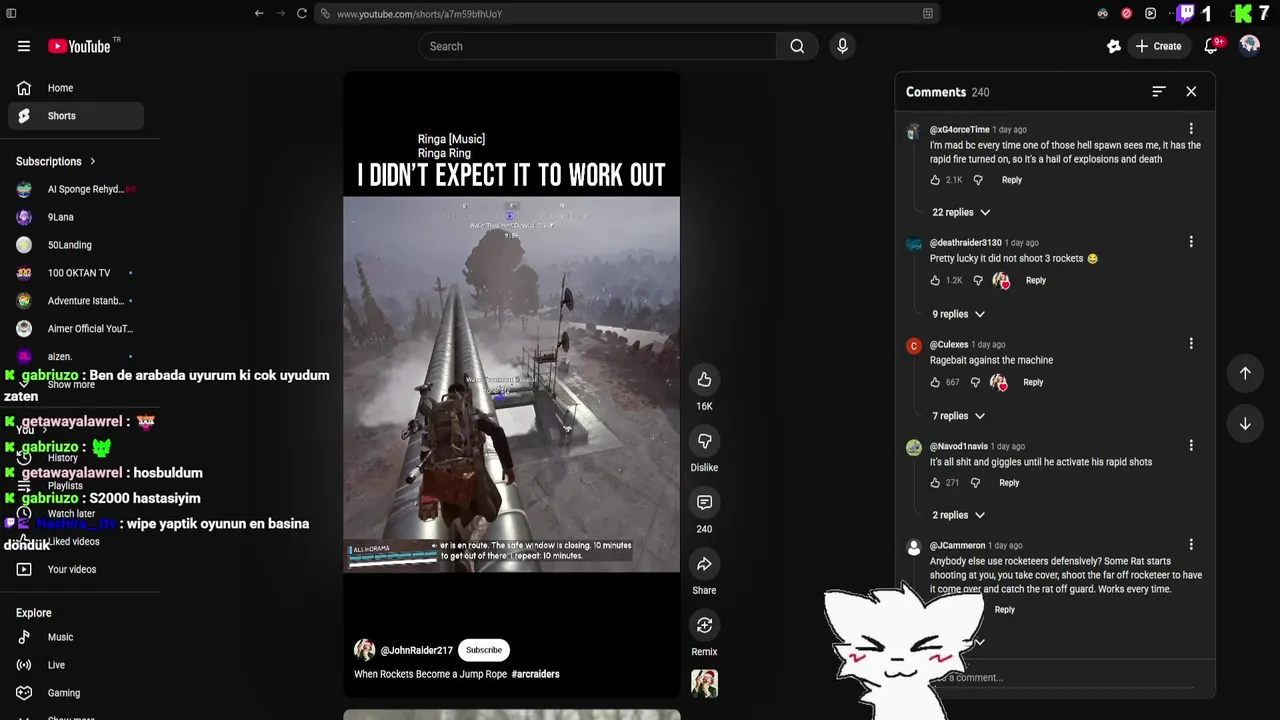The height and width of the screenshot is (720, 1280).
Task: Open the @JohnRaider217 channel link
Action: [416, 650]
